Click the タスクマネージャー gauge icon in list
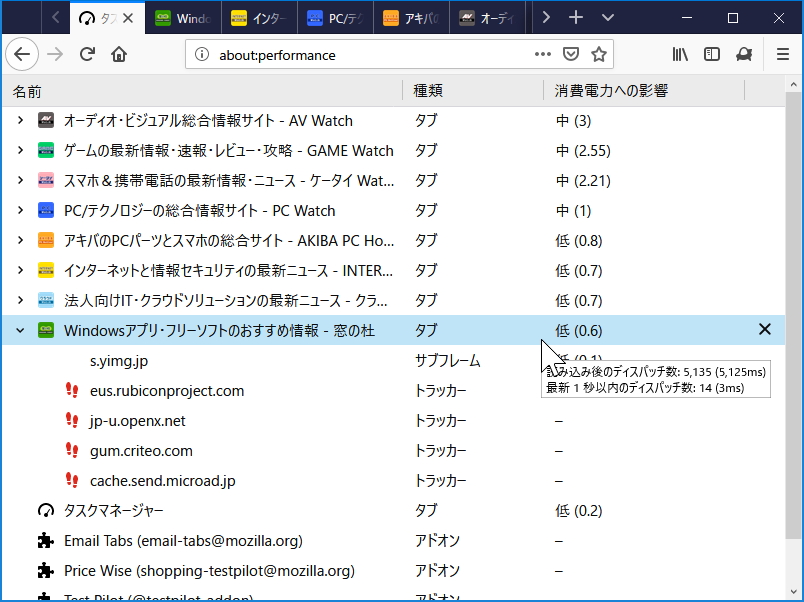Viewport: 804px width, 602px height. (x=46, y=510)
